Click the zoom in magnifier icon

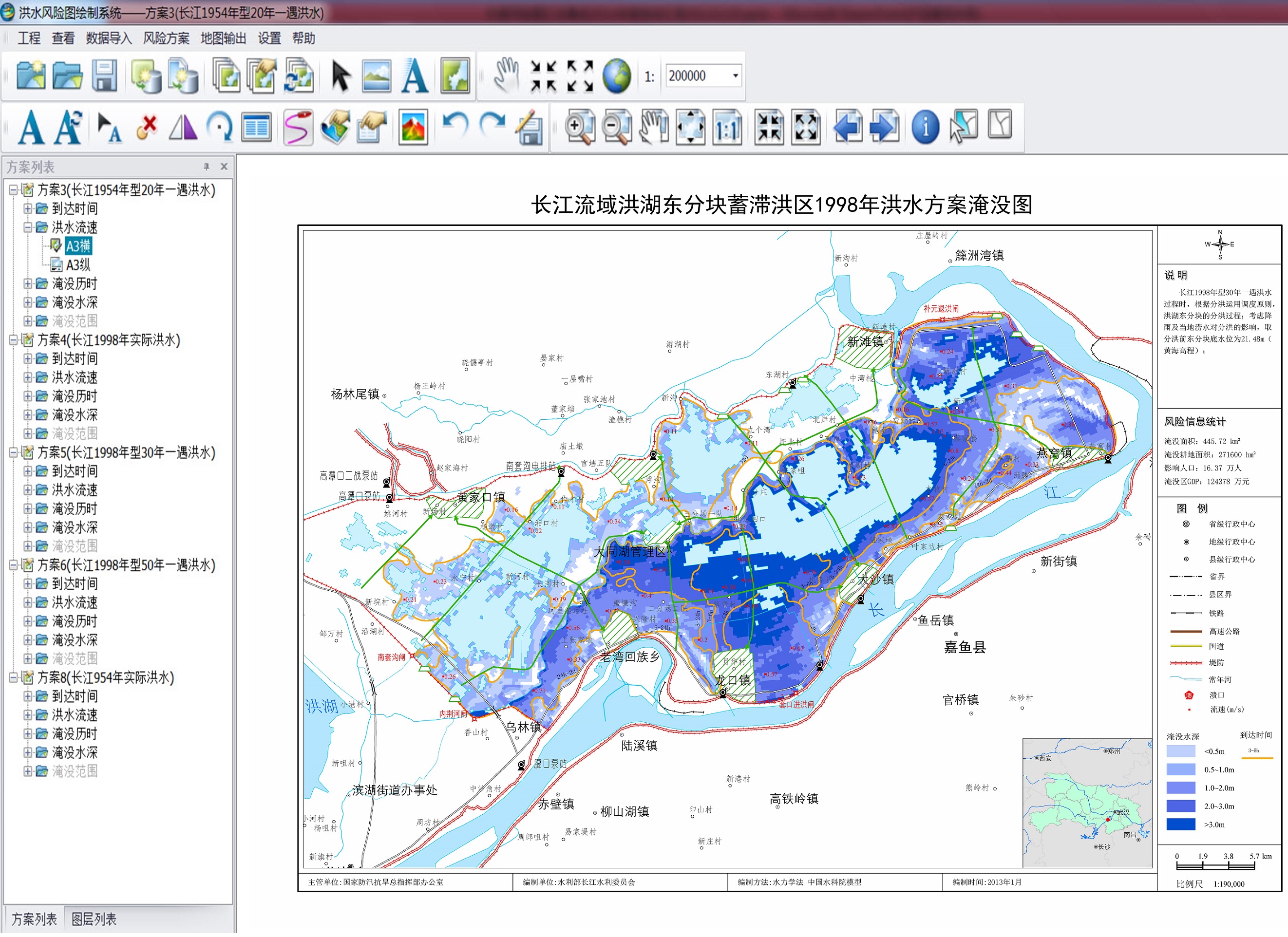tap(579, 127)
